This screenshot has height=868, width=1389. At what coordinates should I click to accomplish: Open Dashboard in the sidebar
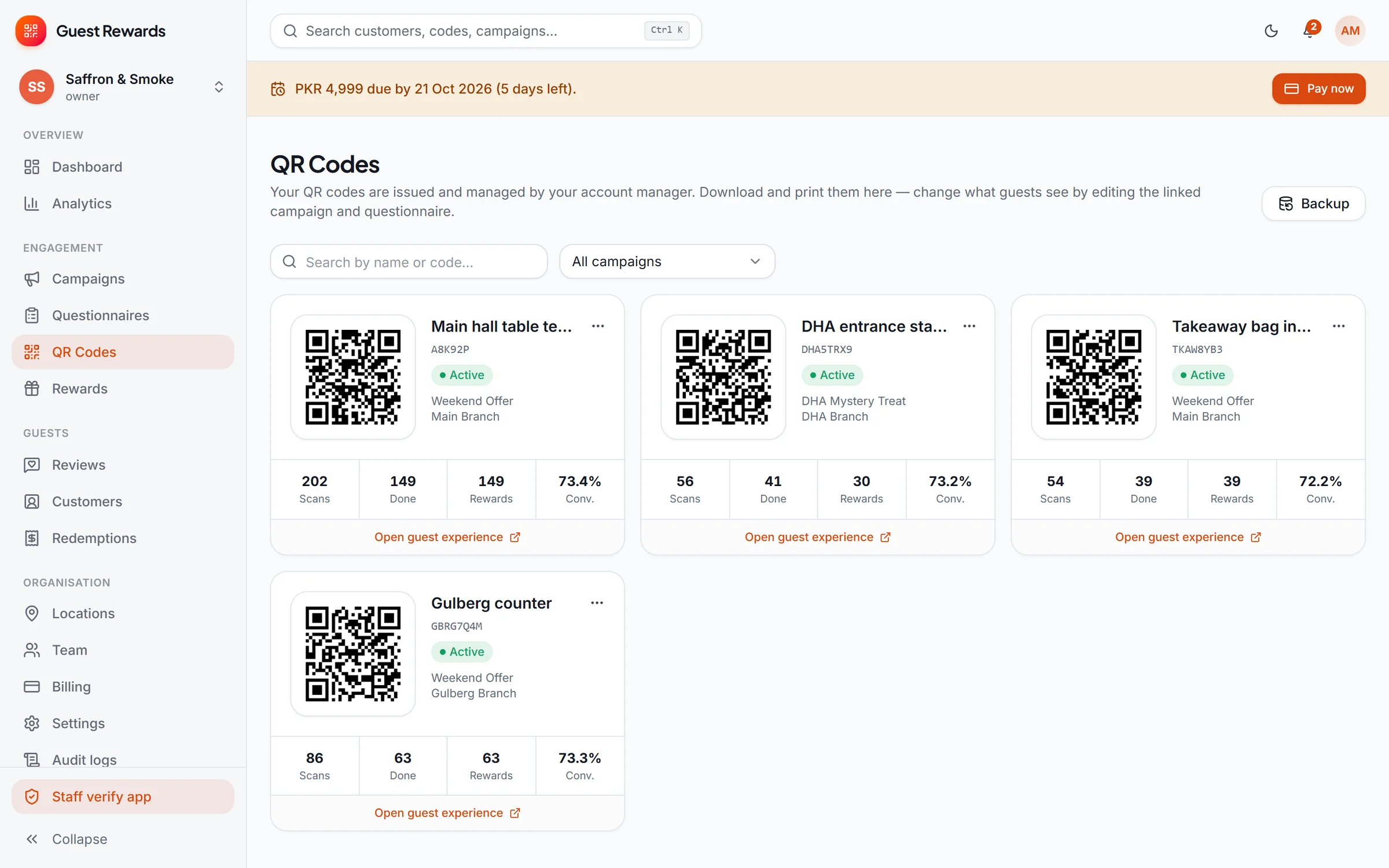[123, 167]
